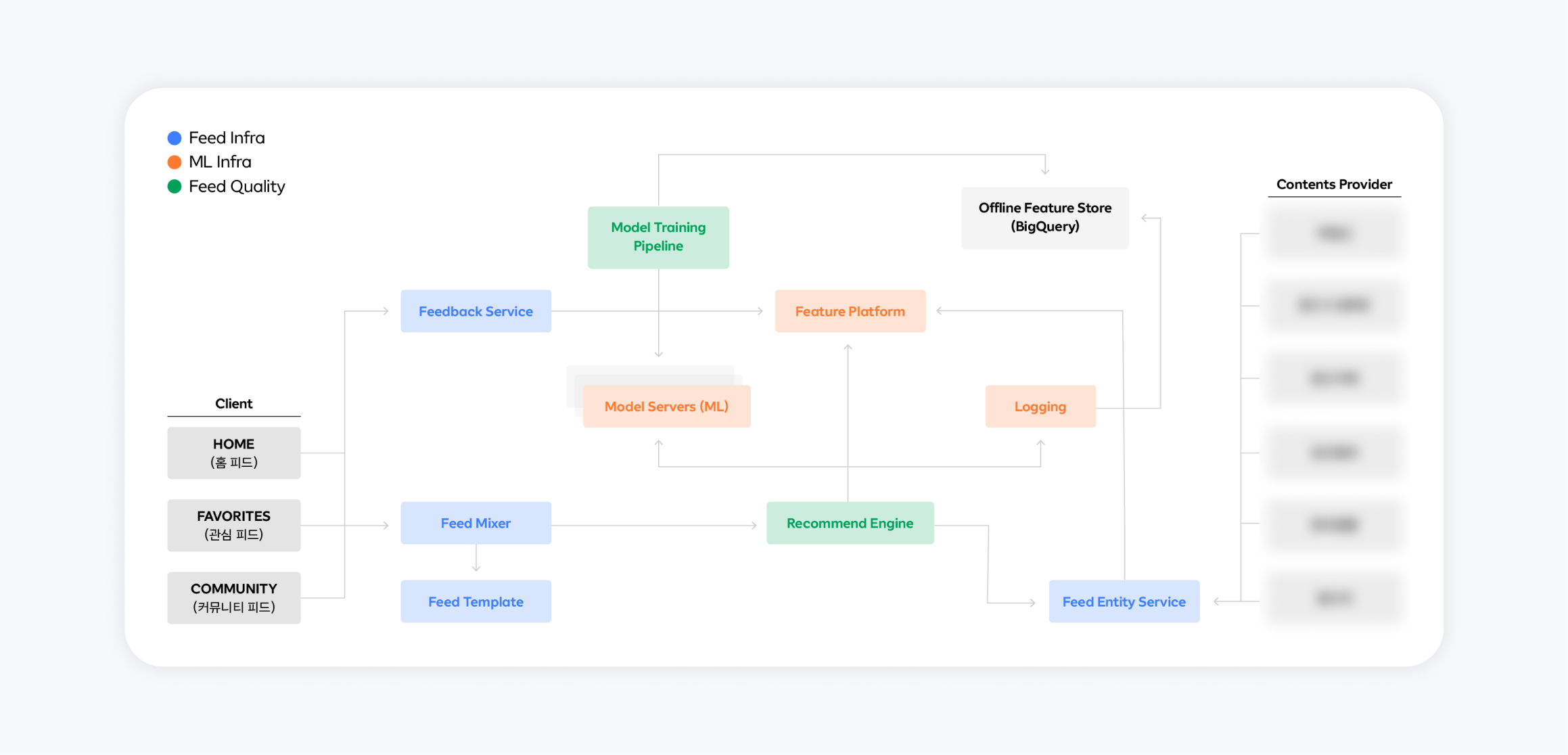The height and width of the screenshot is (755, 1568).
Task: Click the FAVORITES client feed box
Action: coord(233,525)
